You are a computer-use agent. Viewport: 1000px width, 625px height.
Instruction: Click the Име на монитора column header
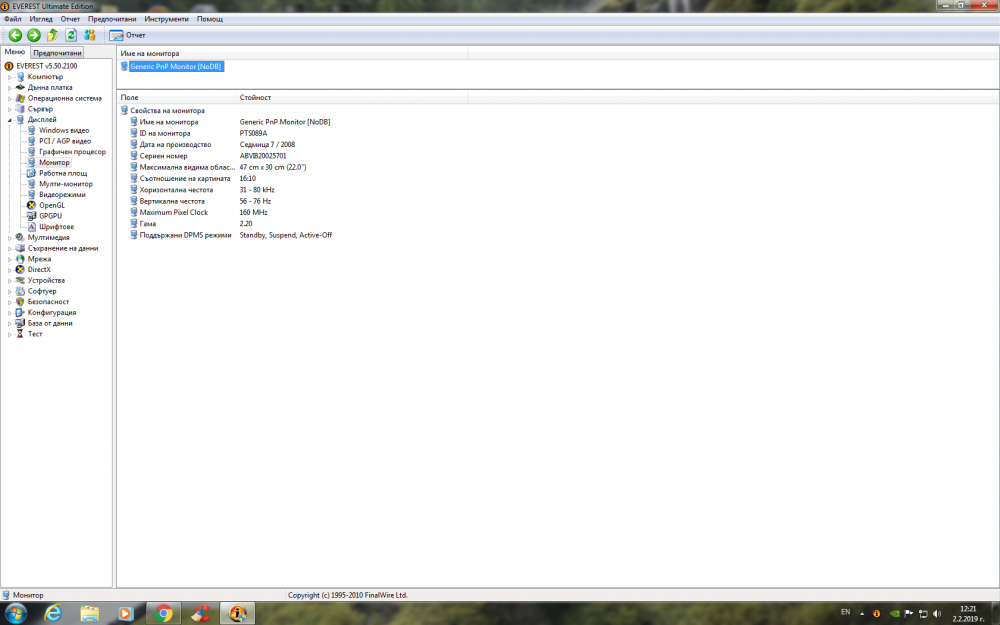pyautogui.click(x=292, y=54)
